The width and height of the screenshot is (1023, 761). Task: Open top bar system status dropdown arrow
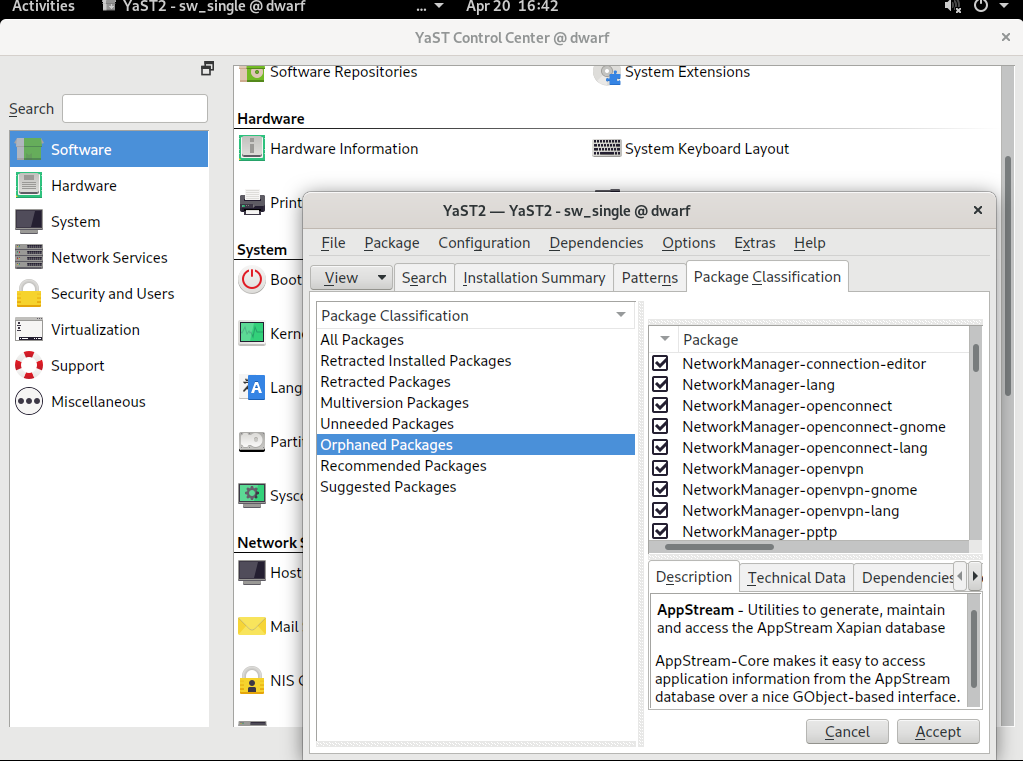(1004, 7)
